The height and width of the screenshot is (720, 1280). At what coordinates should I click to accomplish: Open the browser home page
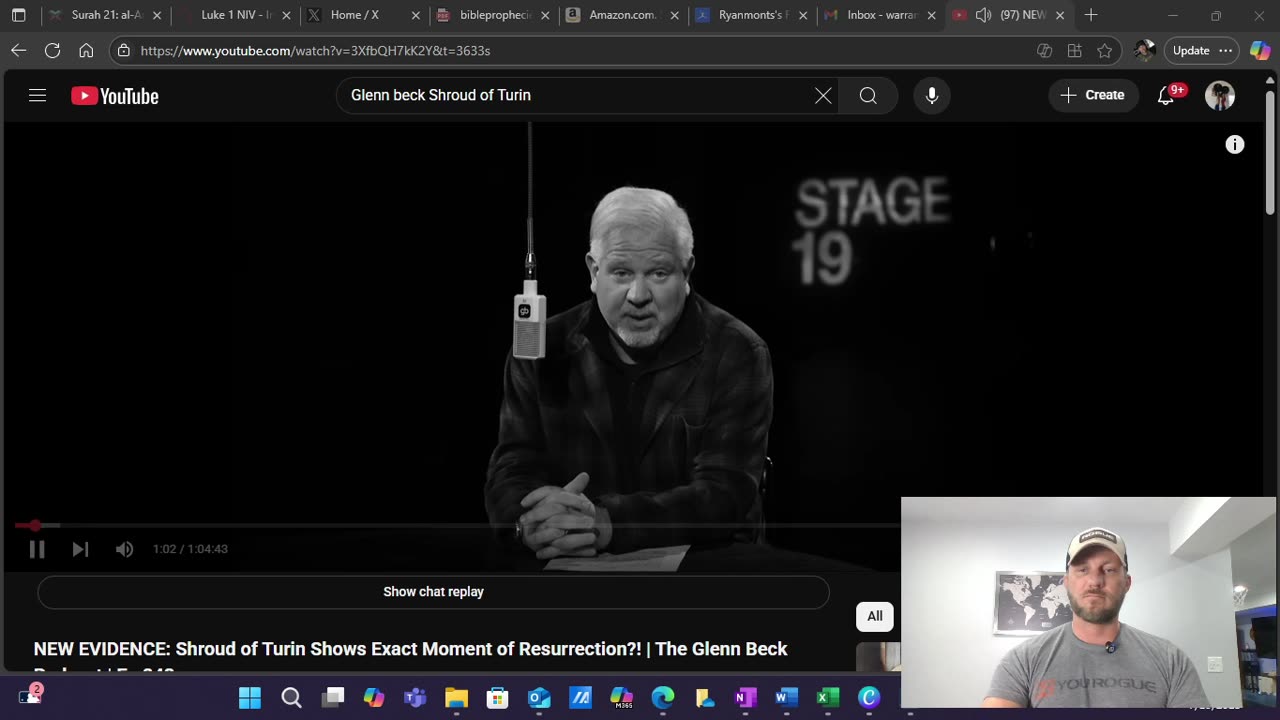[86, 50]
